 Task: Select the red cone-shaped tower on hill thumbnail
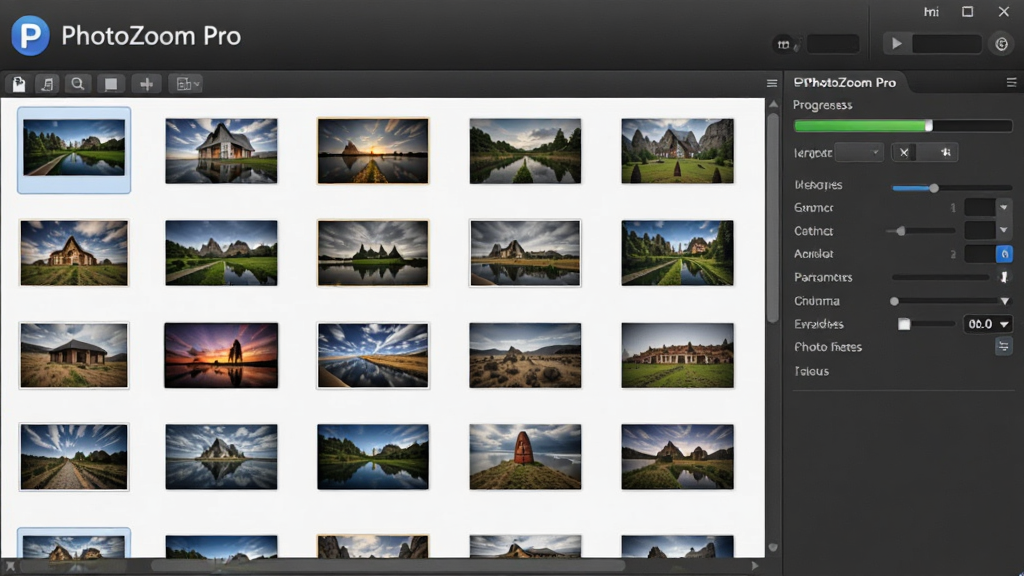click(525, 456)
